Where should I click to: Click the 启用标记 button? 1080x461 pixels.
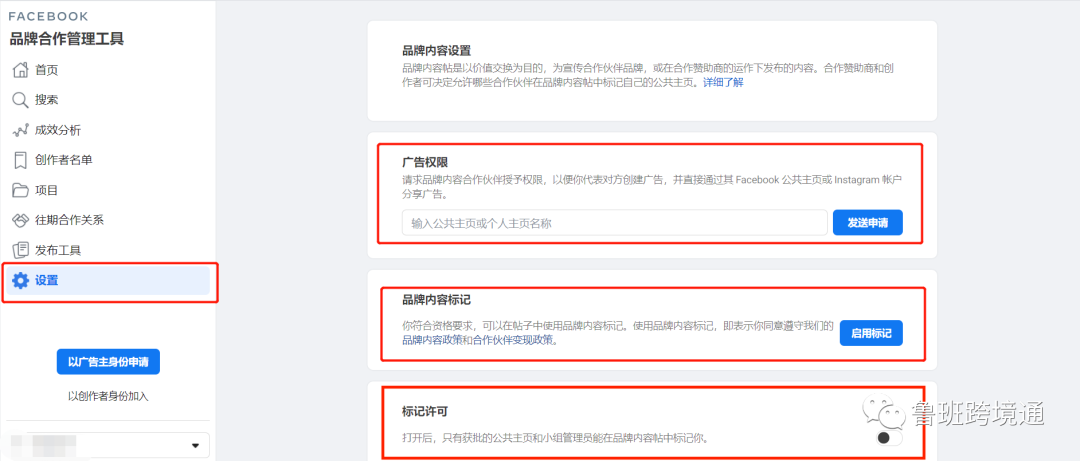(871, 334)
